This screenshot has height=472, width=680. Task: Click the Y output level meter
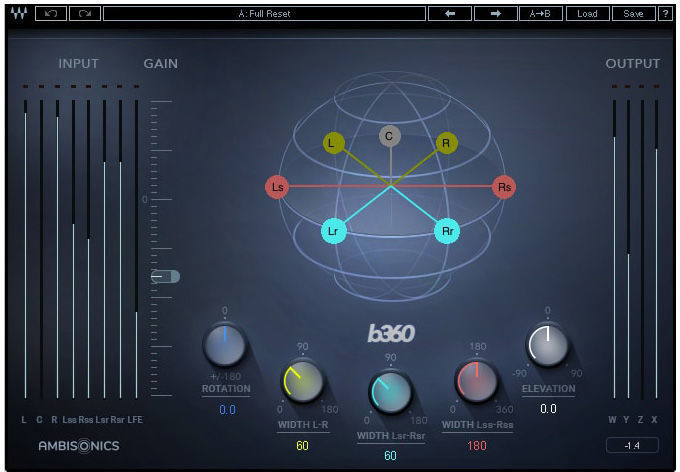tap(628, 249)
